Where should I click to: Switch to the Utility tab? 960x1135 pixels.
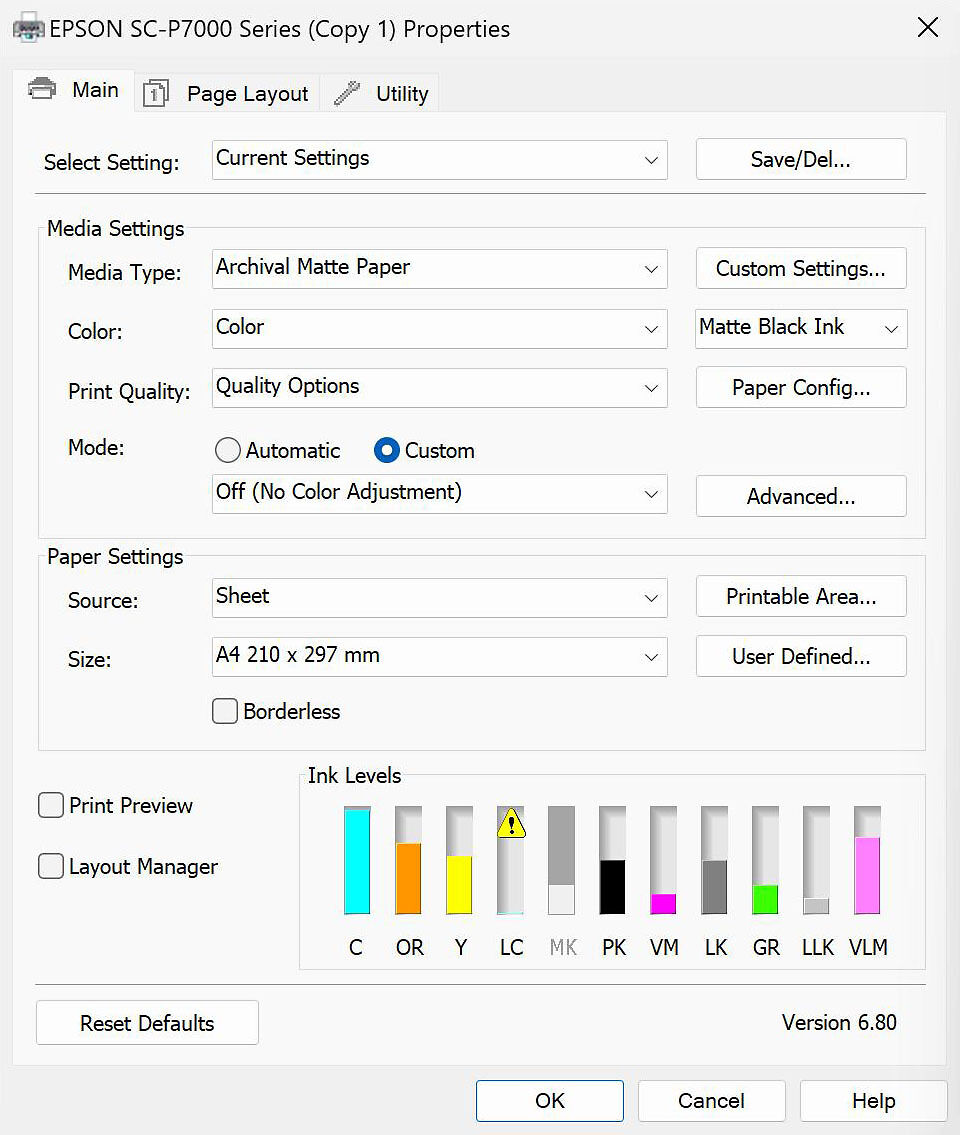(402, 92)
